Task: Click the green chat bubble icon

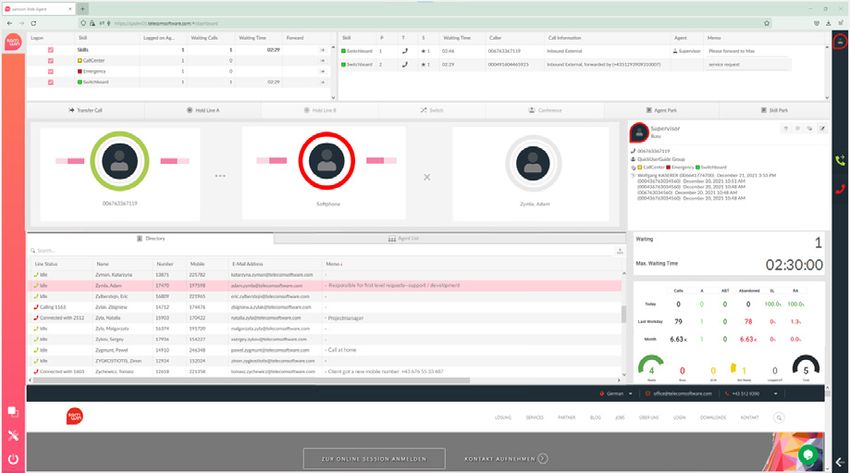Action: click(807, 455)
